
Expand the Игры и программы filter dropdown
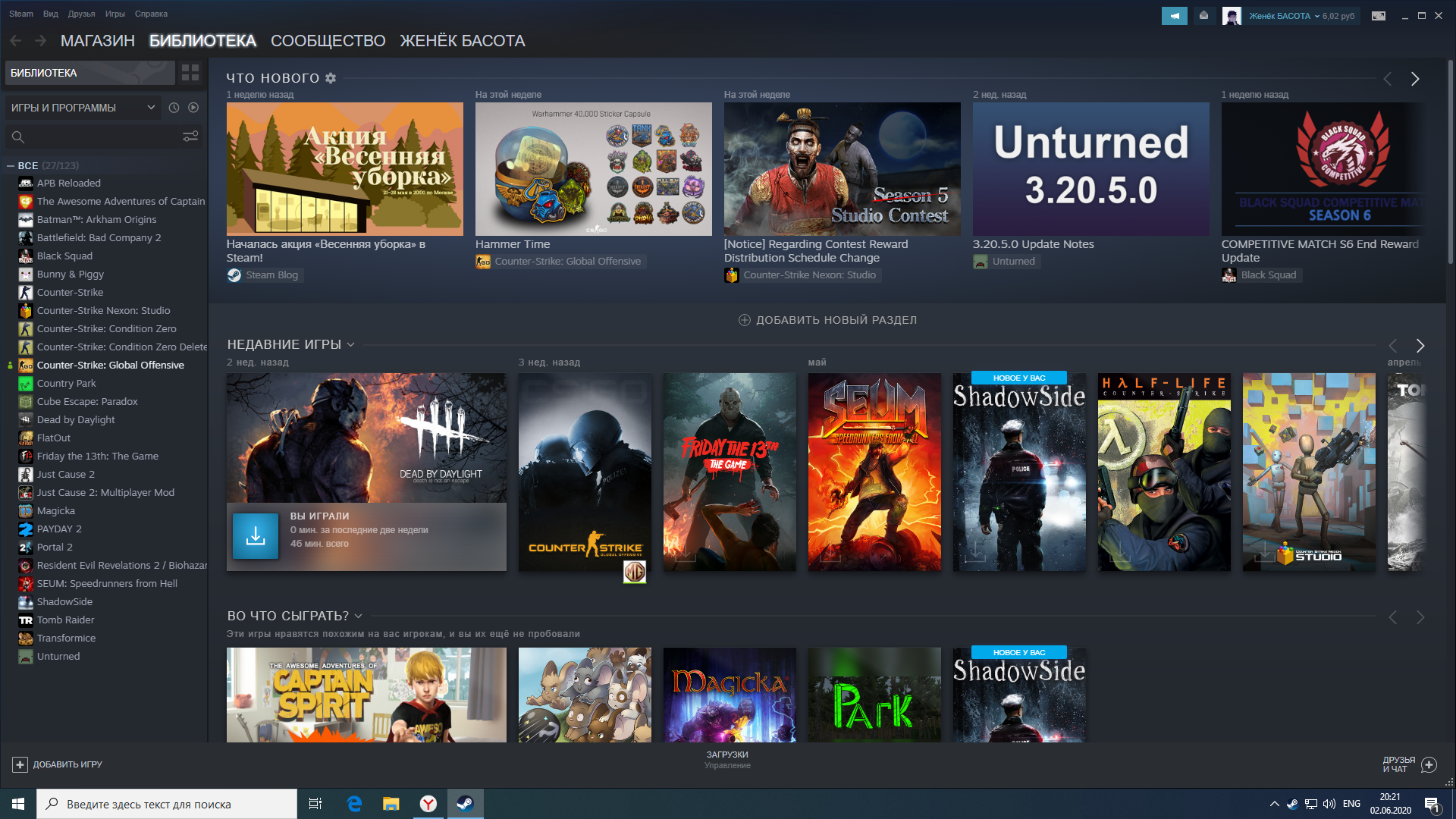click(x=83, y=108)
